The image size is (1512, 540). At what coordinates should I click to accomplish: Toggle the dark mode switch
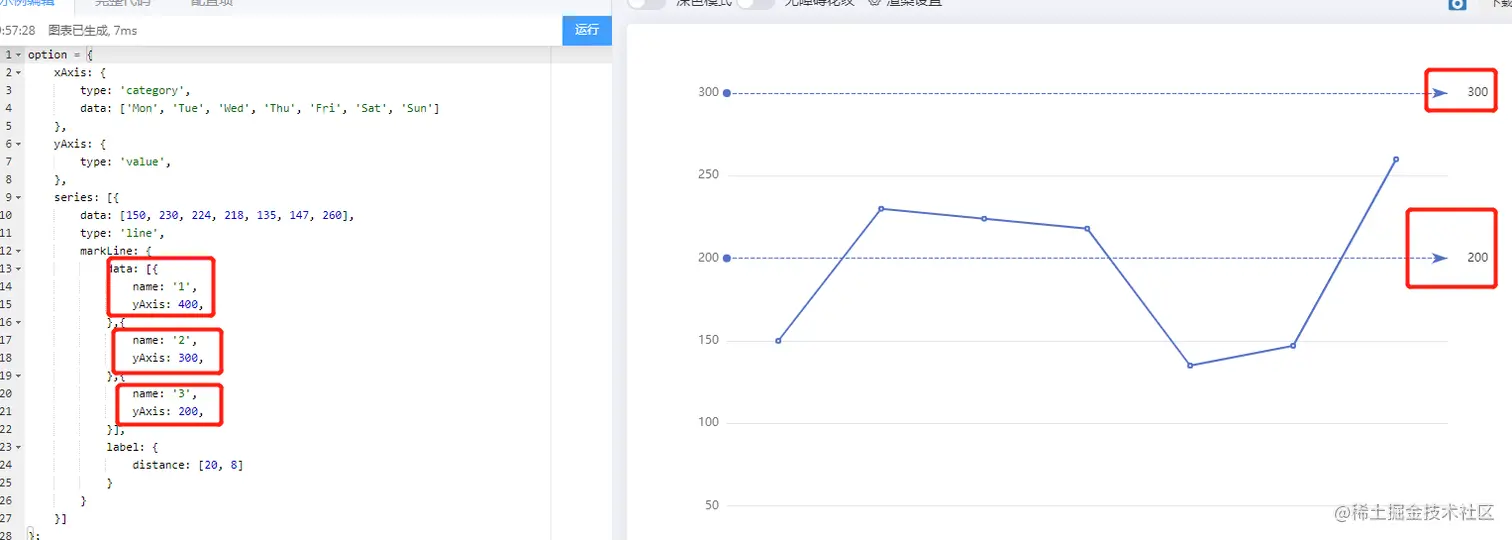click(x=647, y=2)
